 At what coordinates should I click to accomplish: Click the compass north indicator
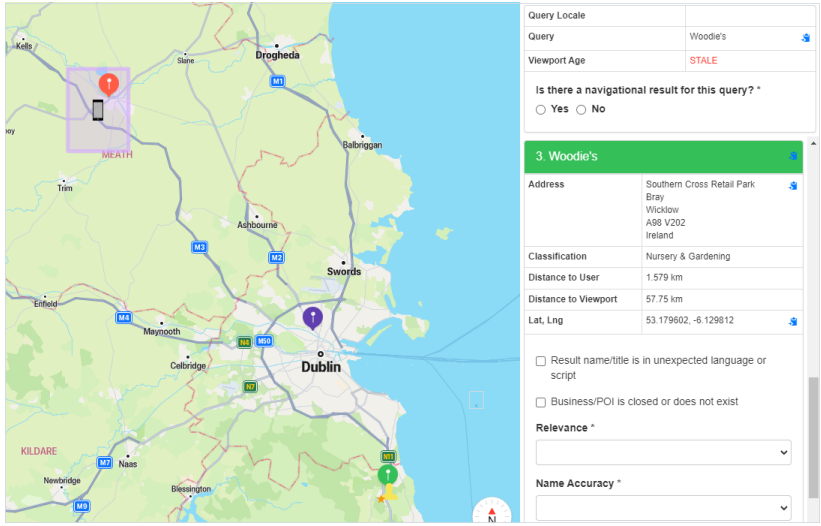coord(491,511)
